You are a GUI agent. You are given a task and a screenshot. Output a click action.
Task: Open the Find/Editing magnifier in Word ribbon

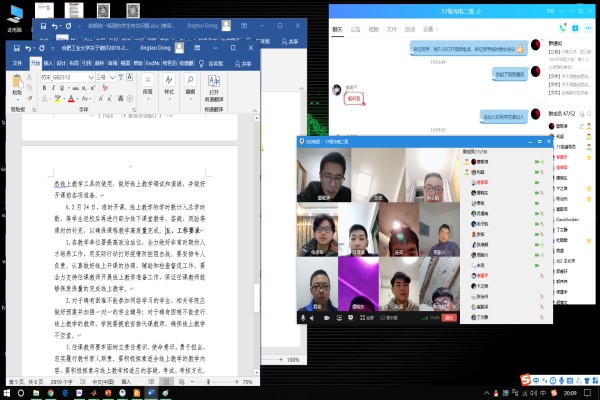point(190,80)
